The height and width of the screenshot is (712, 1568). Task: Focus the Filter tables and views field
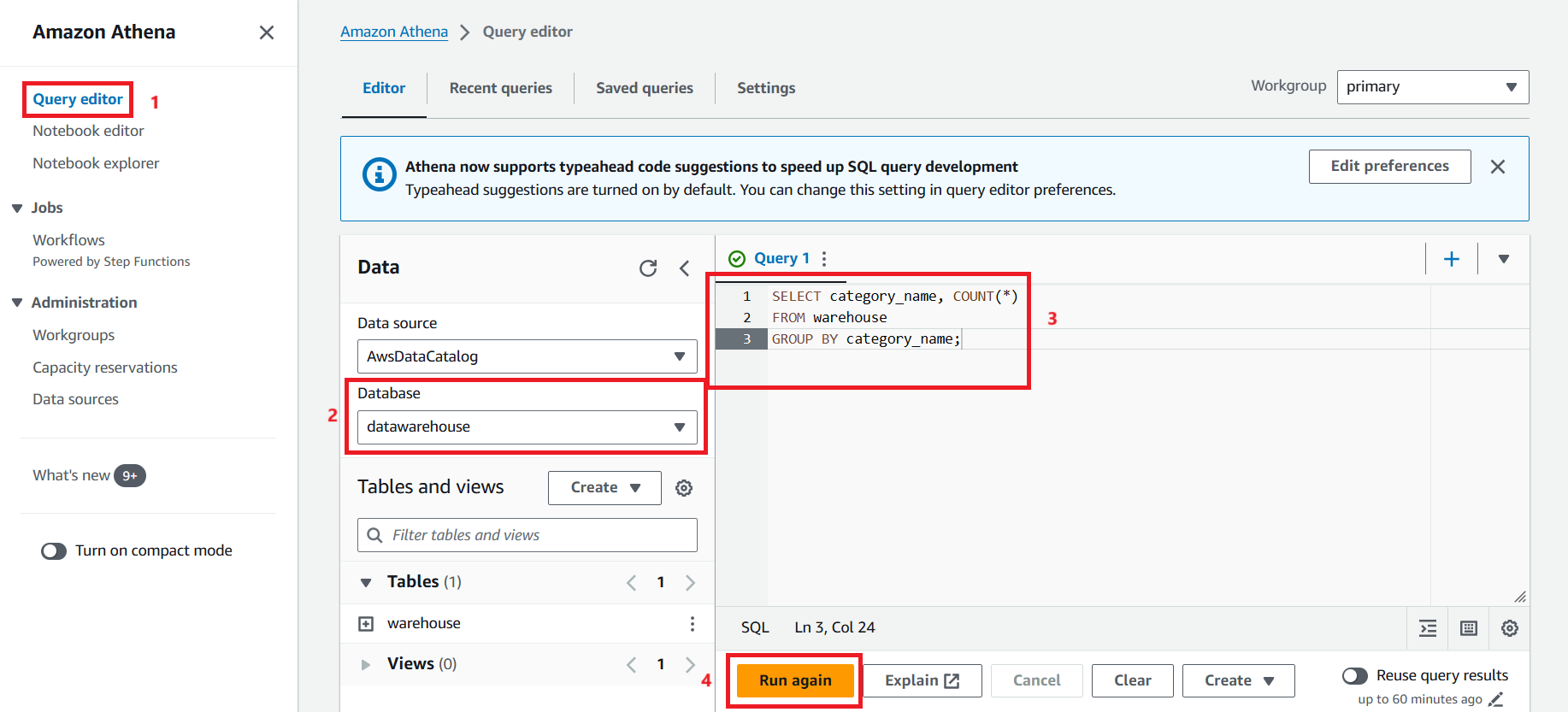(528, 535)
